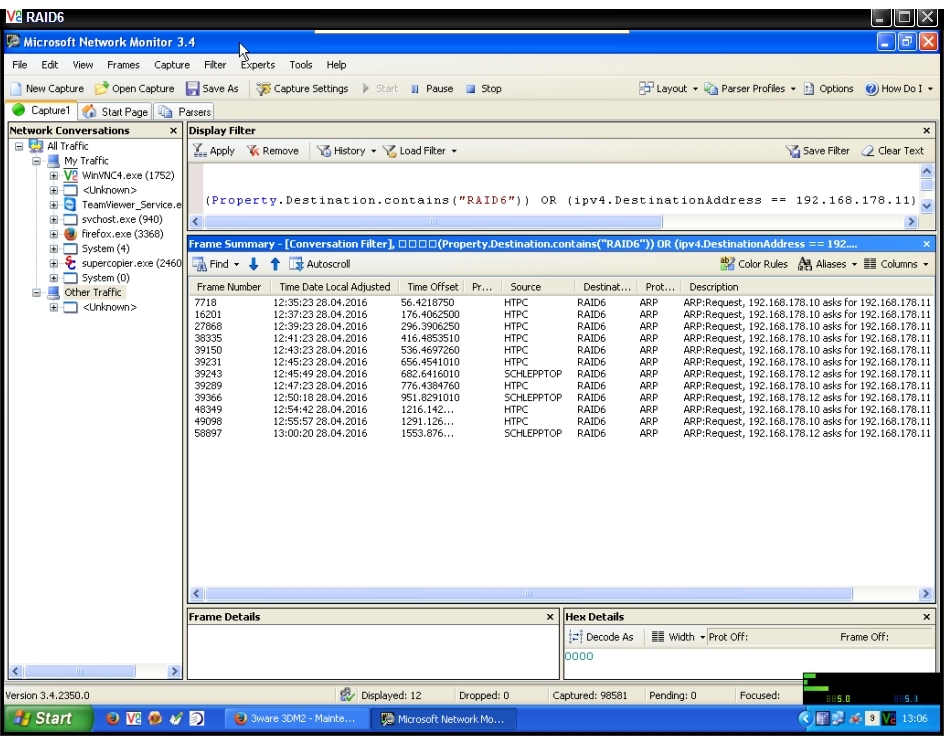Image resolution: width=944 pixels, height=736 pixels.
Task: Open Capture Settings
Action: [302, 88]
